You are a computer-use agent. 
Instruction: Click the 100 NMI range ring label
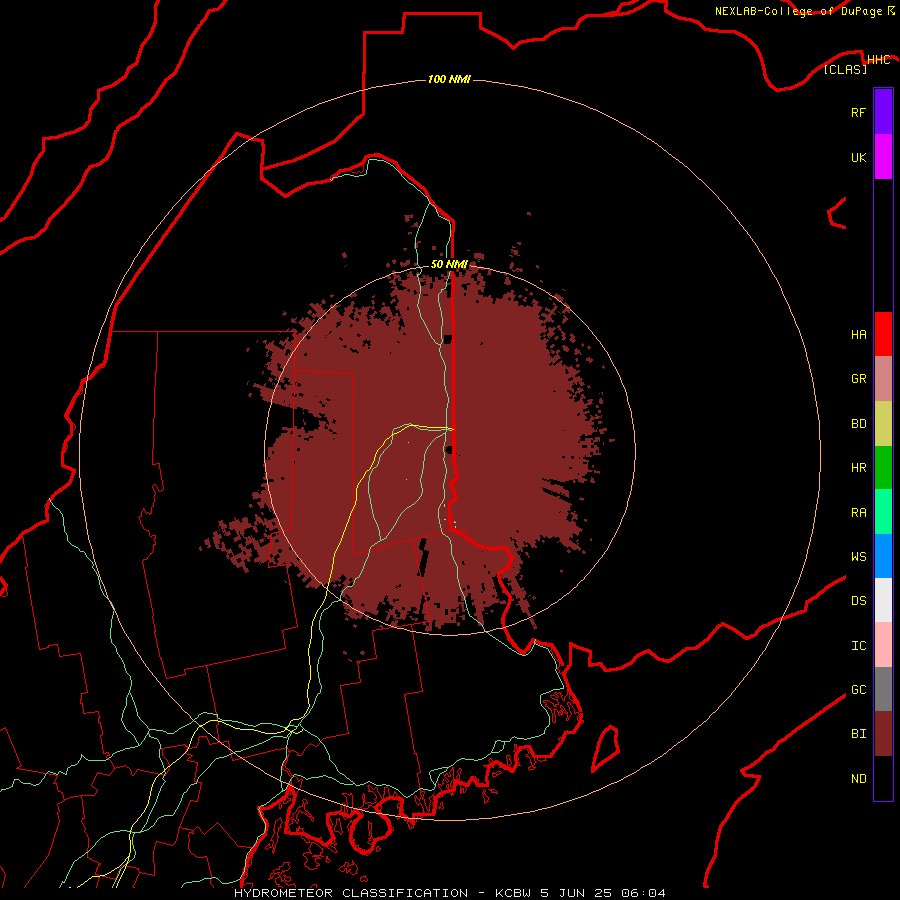(x=449, y=79)
